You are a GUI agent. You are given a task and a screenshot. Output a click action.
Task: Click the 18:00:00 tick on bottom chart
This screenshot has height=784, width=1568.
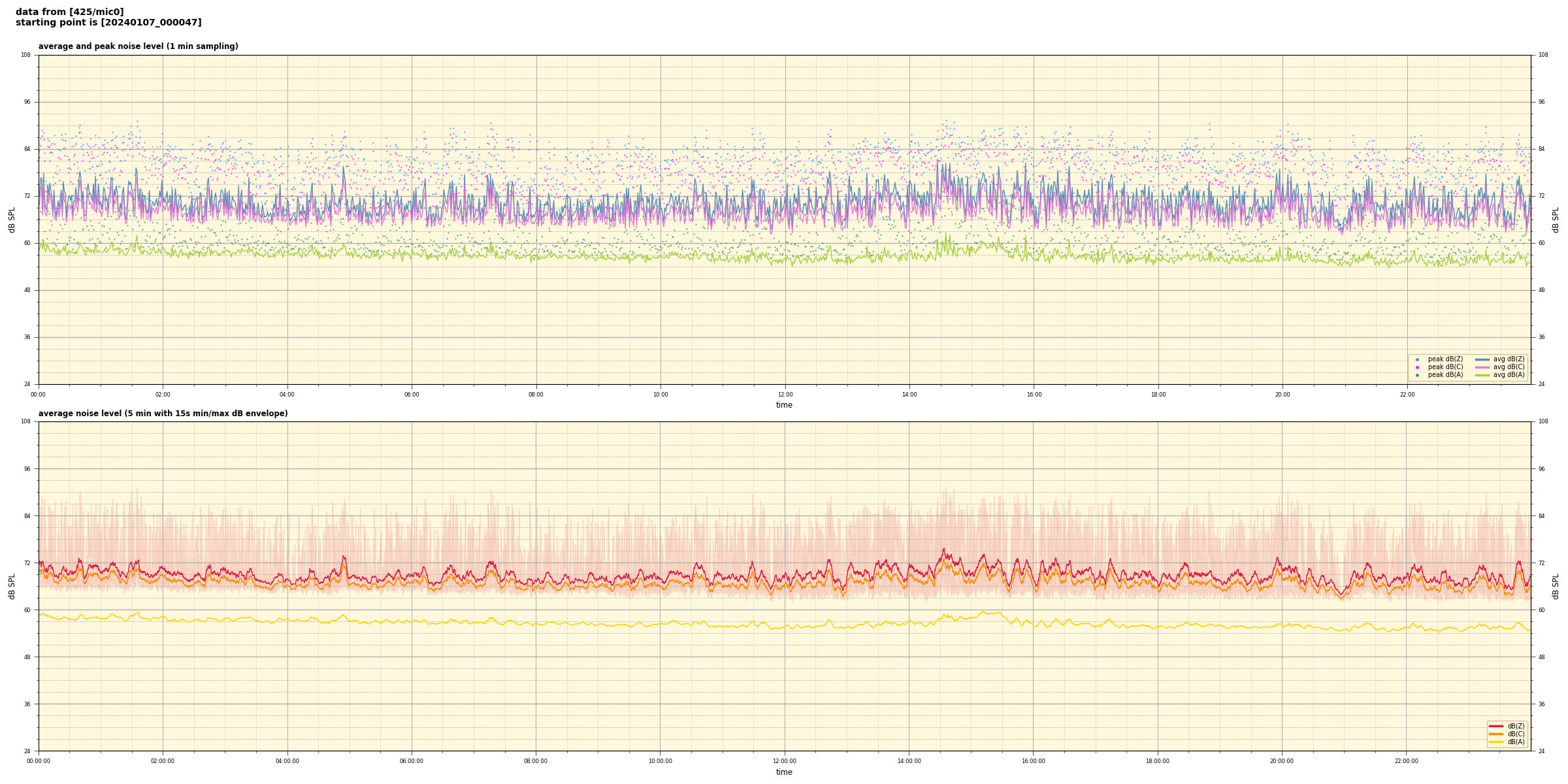coord(1158,761)
